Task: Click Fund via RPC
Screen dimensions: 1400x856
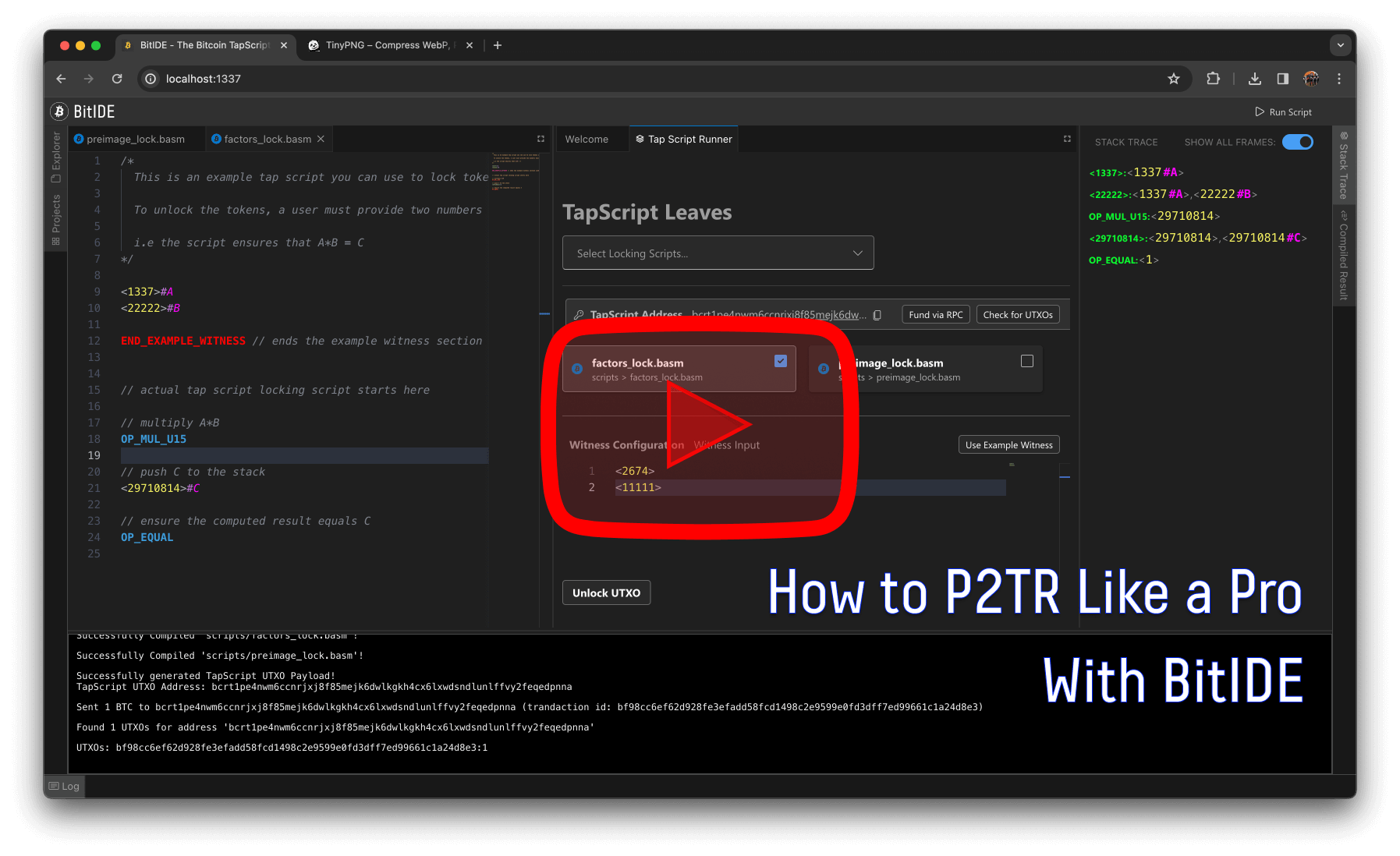Action: coord(936,314)
